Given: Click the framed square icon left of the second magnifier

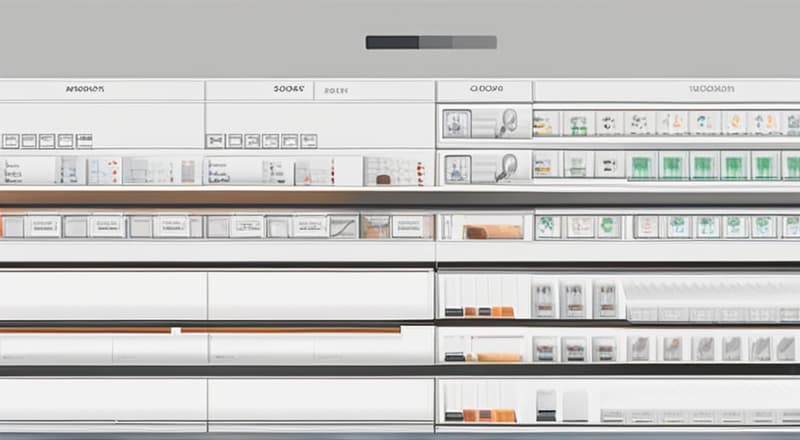Looking at the screenshot, I should click(x=457, y=168).
